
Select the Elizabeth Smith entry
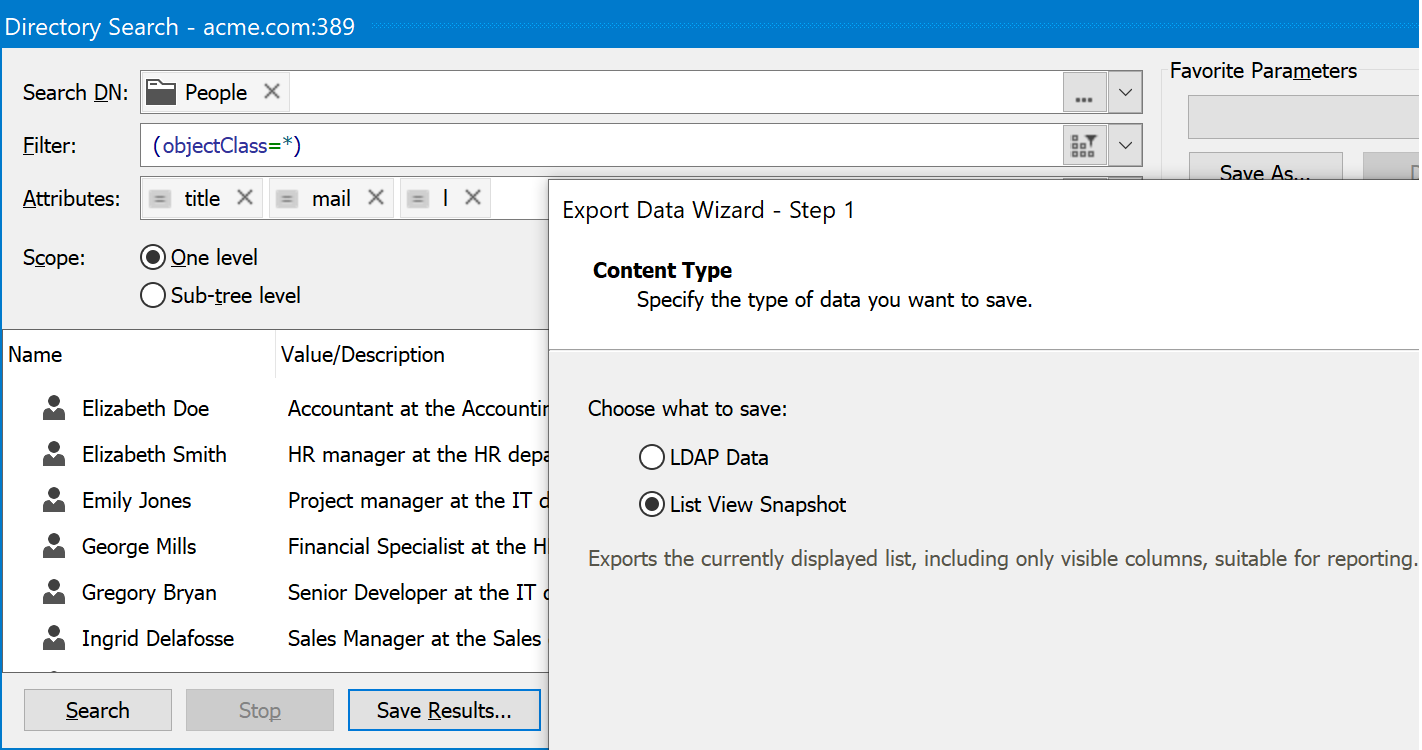(x=154, y=454)
